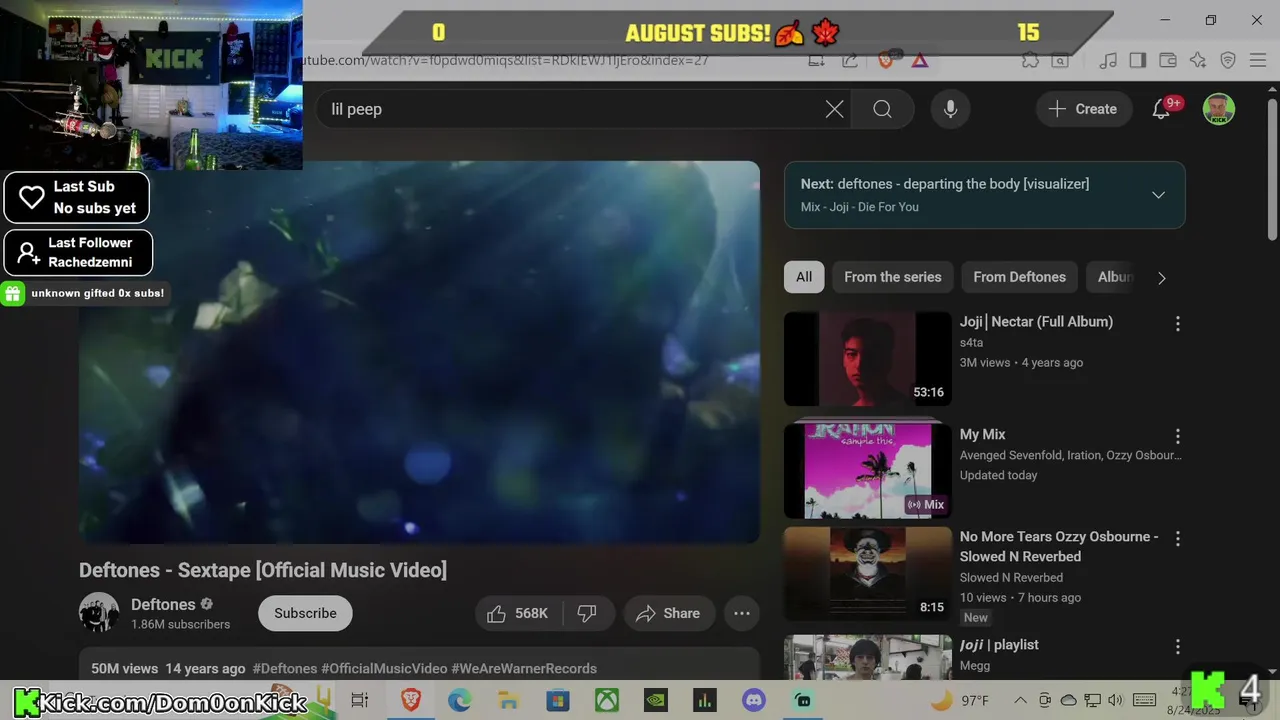Show more filter chips with right arrow

[1161, 278]
